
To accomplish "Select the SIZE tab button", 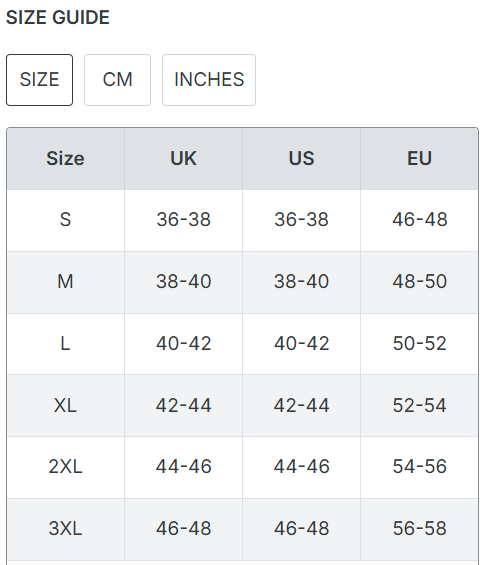I will pos(39,80).
